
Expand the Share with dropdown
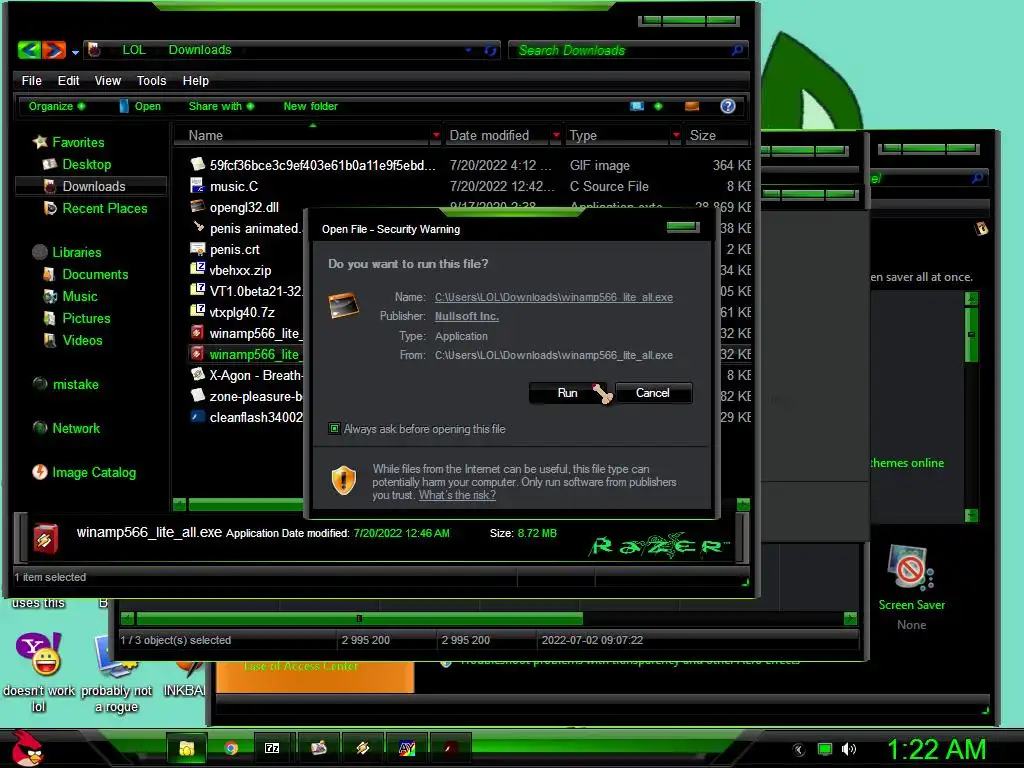tap(221, 106)
